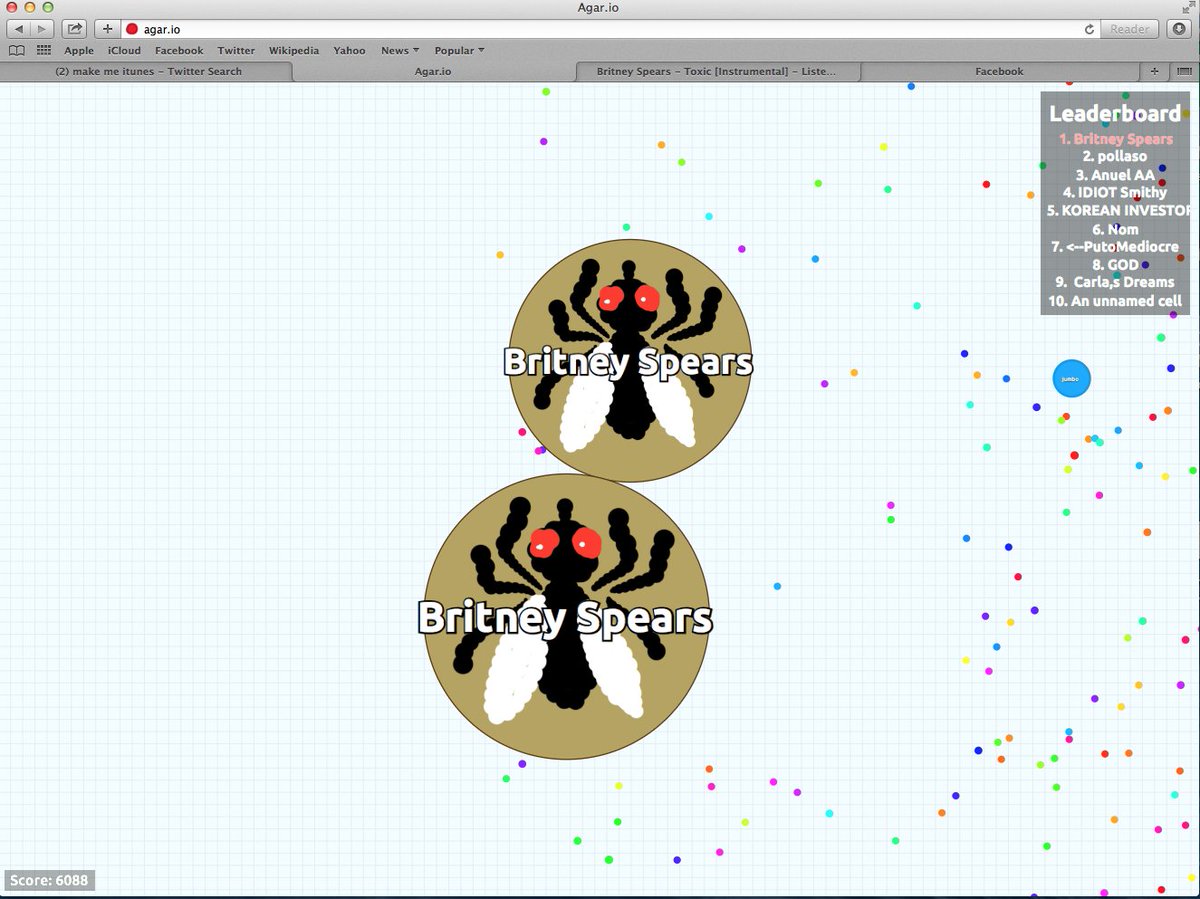Screen dimensions: 1200x899
Task: Click leaderboard entry 9. Carla,s Dreams
Action: click(x=1115, y=282)
